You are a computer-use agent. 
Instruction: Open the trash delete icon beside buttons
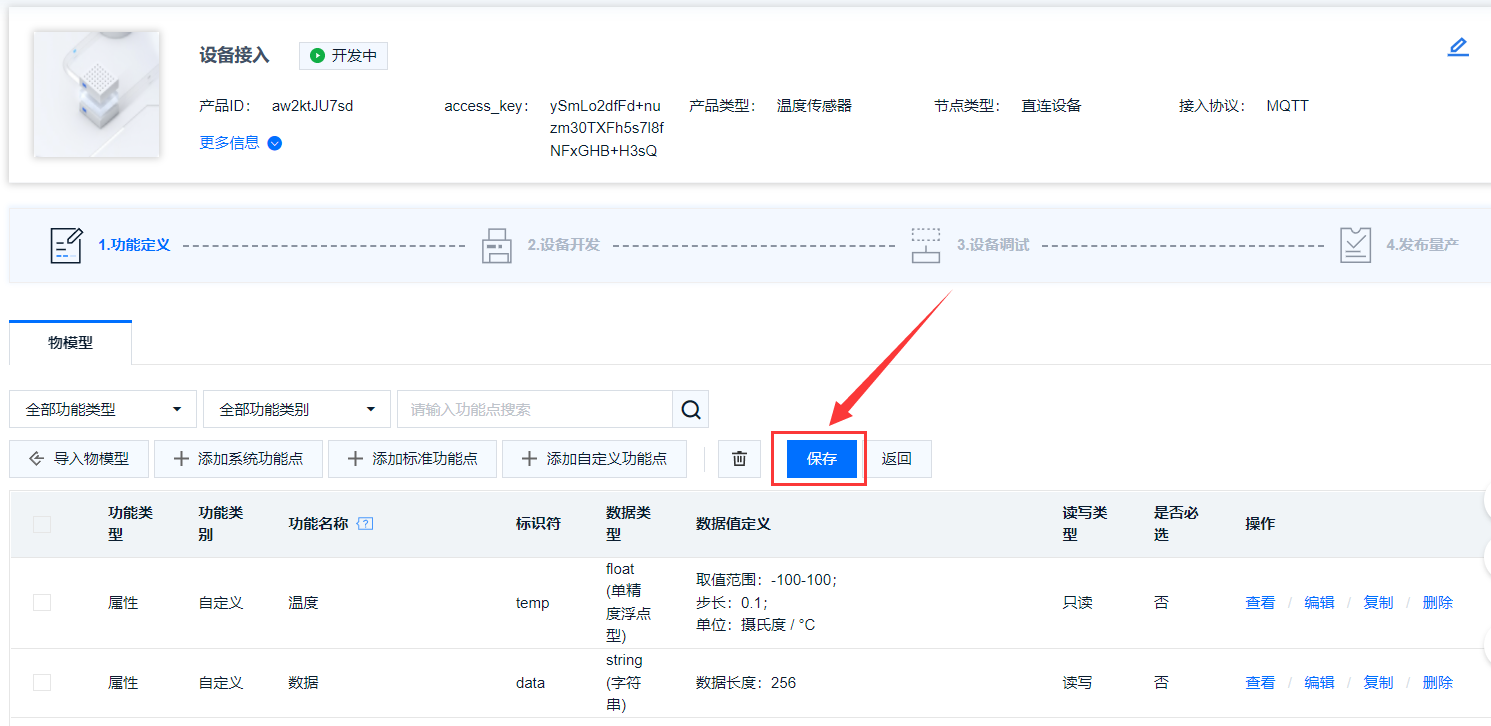(739, 458)
